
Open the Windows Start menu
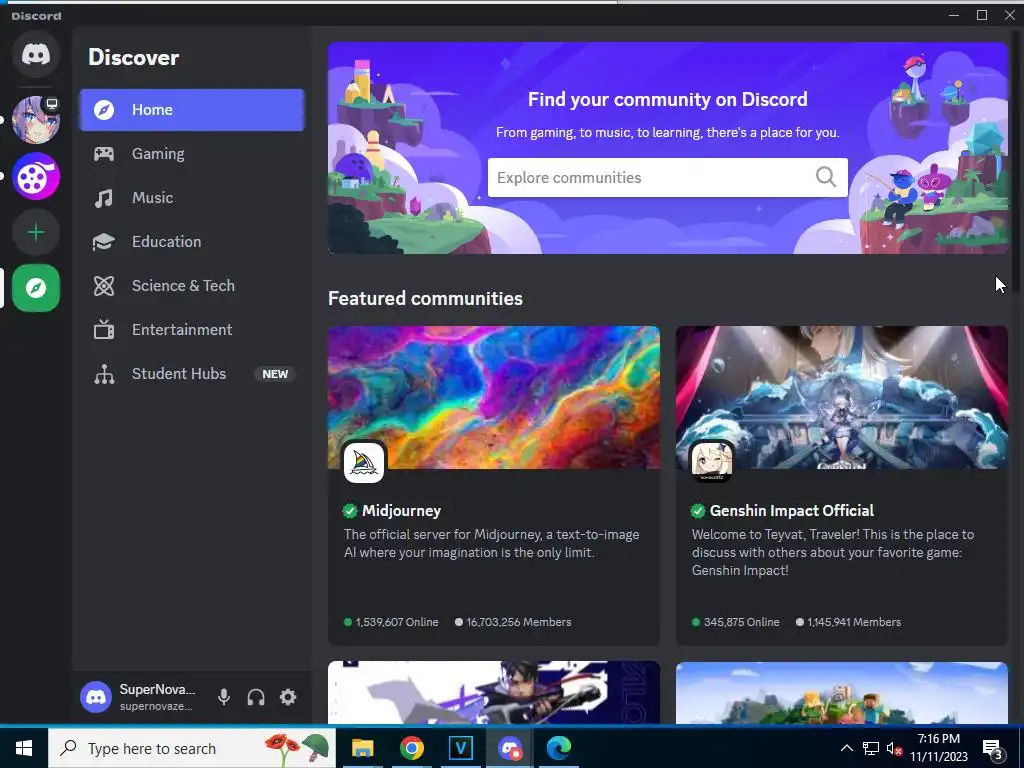click(24, 748)
